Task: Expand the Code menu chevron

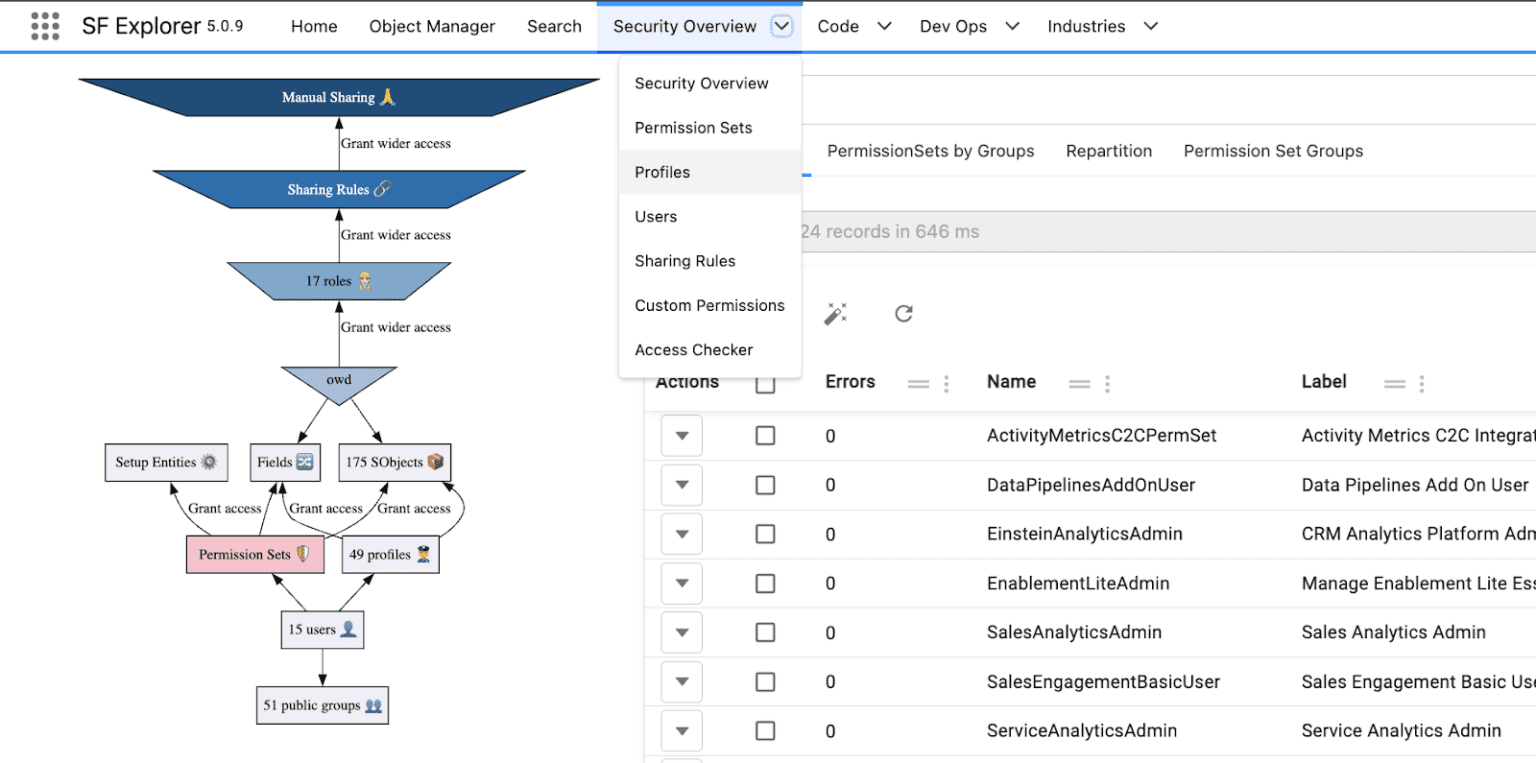Action: [x=884, y=27]
